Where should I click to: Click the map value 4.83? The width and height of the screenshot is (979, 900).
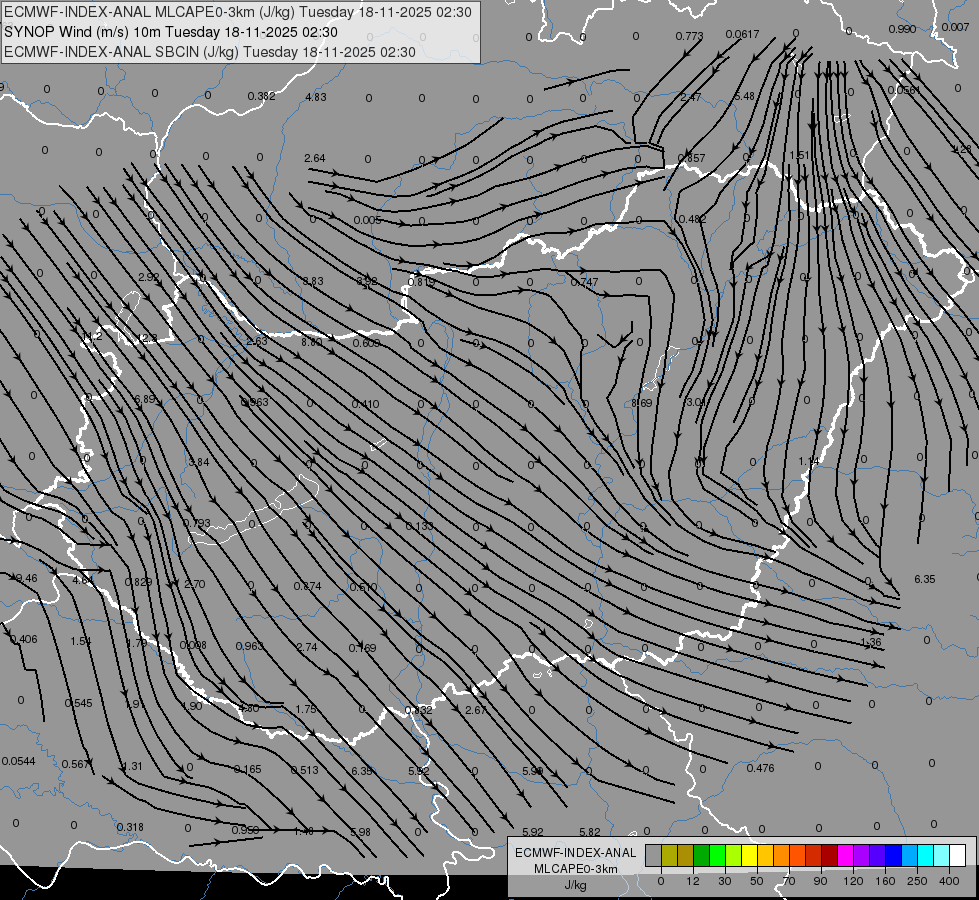pyautogui.click(x=316, y=97)
